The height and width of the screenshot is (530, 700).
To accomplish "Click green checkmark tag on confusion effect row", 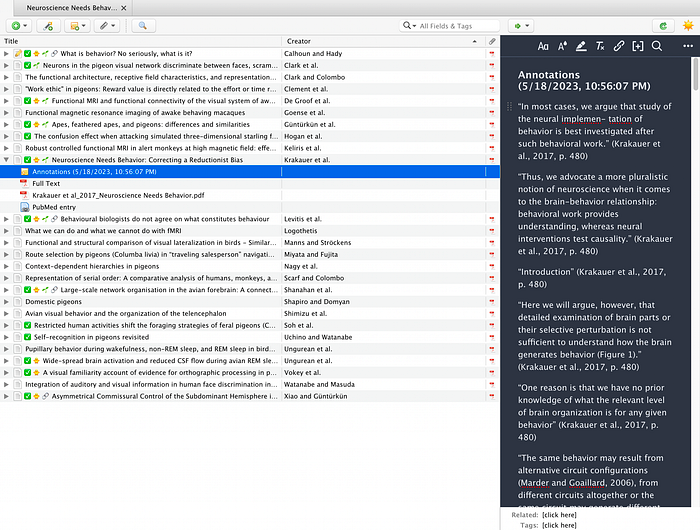I will 28,136.
